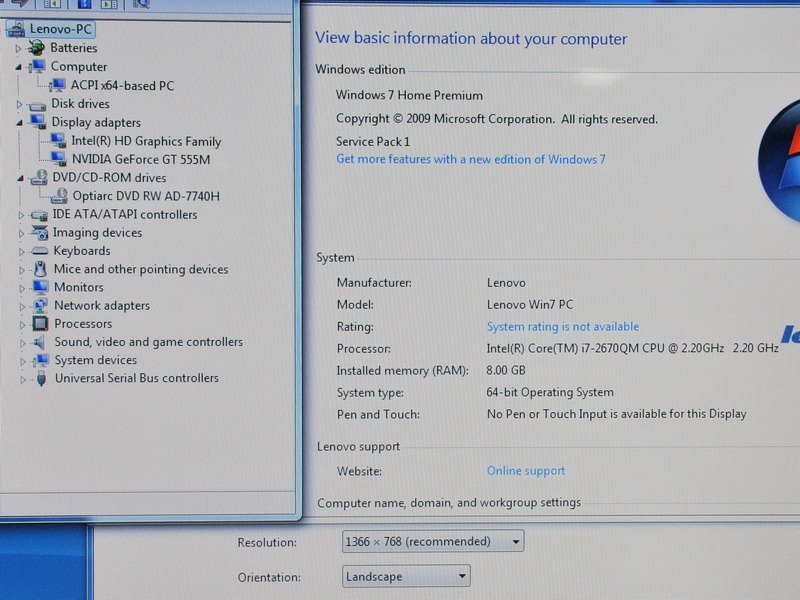Expand the Disk drives node arrow
The image size is (800, 600).
19,104
